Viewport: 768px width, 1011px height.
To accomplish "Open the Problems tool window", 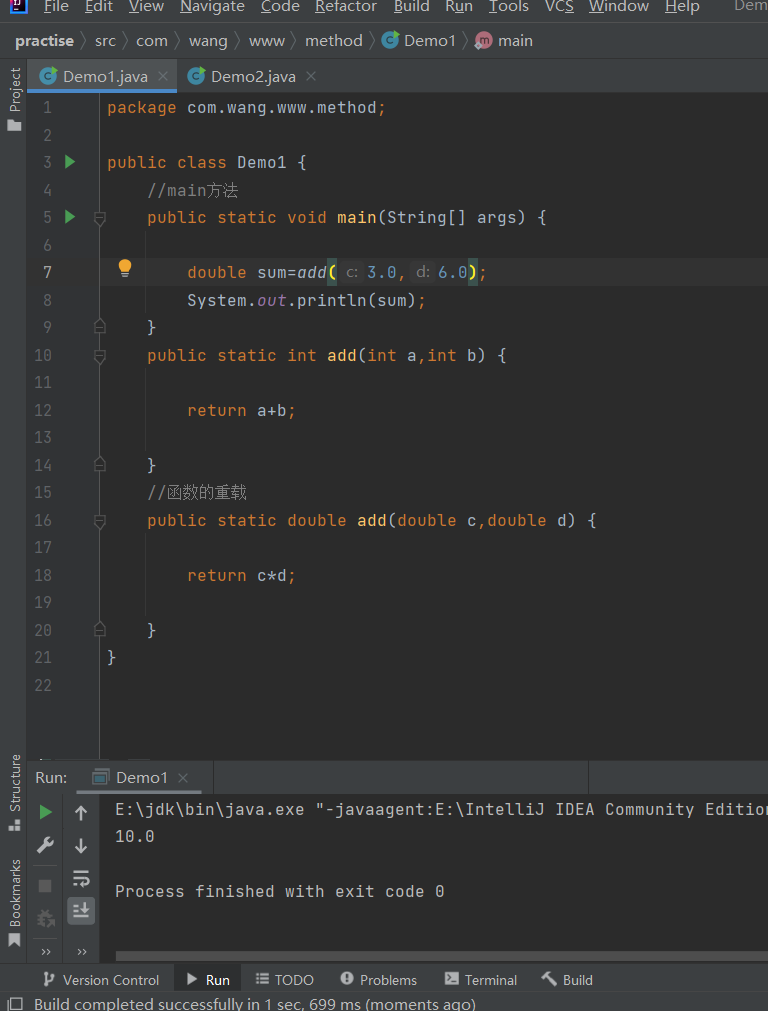I will click(379, 980).
